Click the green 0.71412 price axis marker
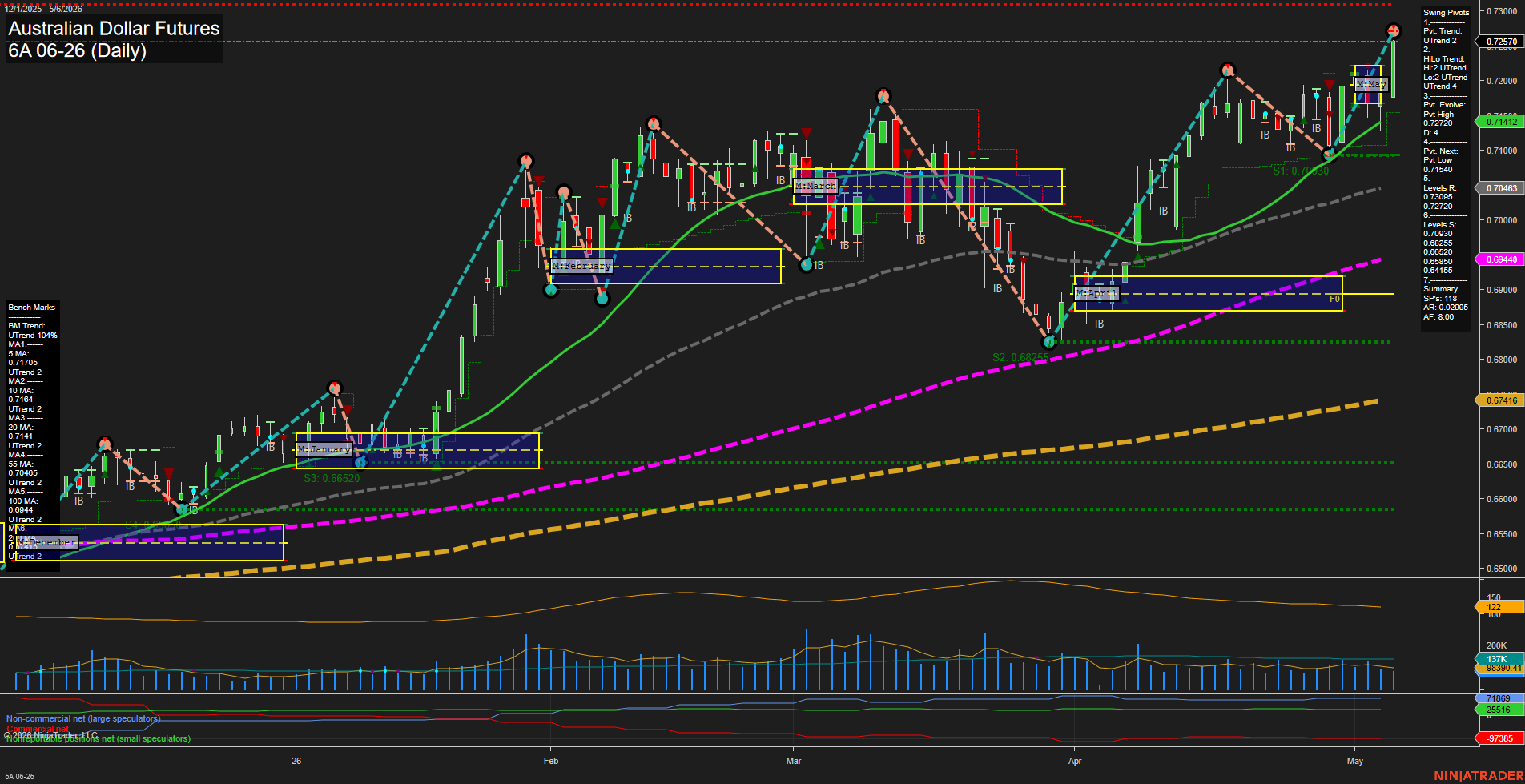Viewport: 1525px width, 784px height. coord(1501,122)
